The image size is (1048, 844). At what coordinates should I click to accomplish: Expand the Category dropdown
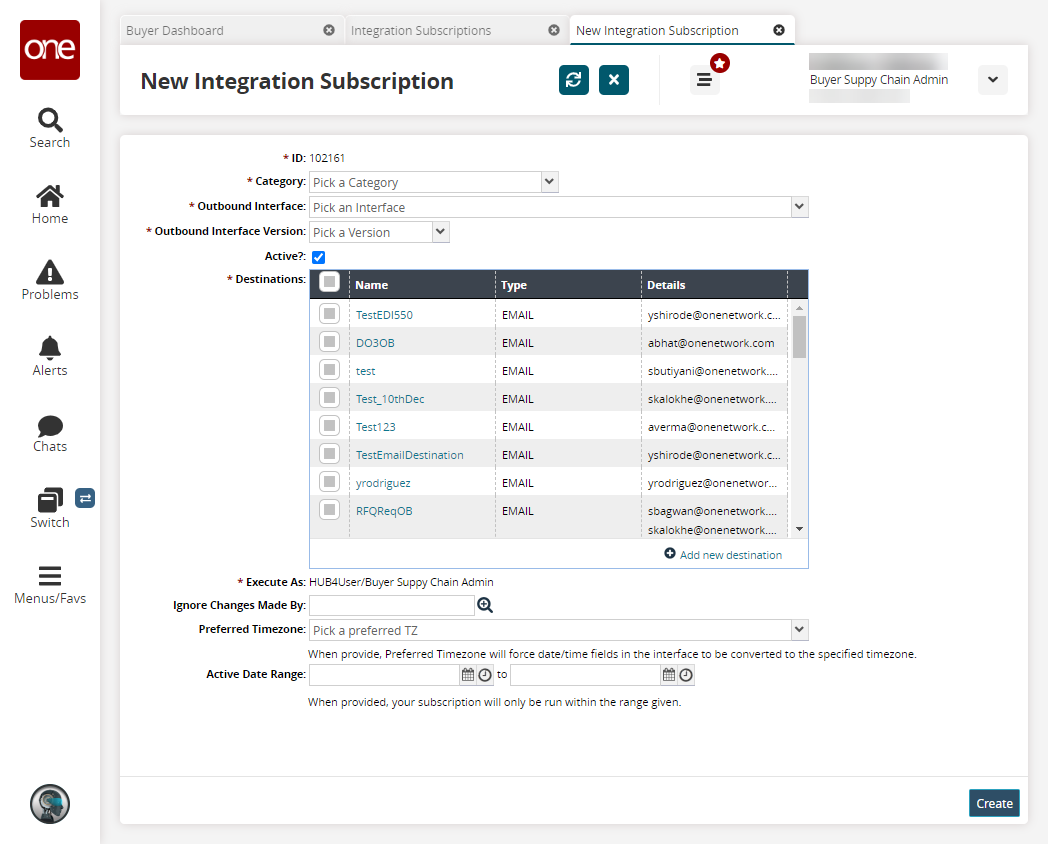(x=549, y=182)
